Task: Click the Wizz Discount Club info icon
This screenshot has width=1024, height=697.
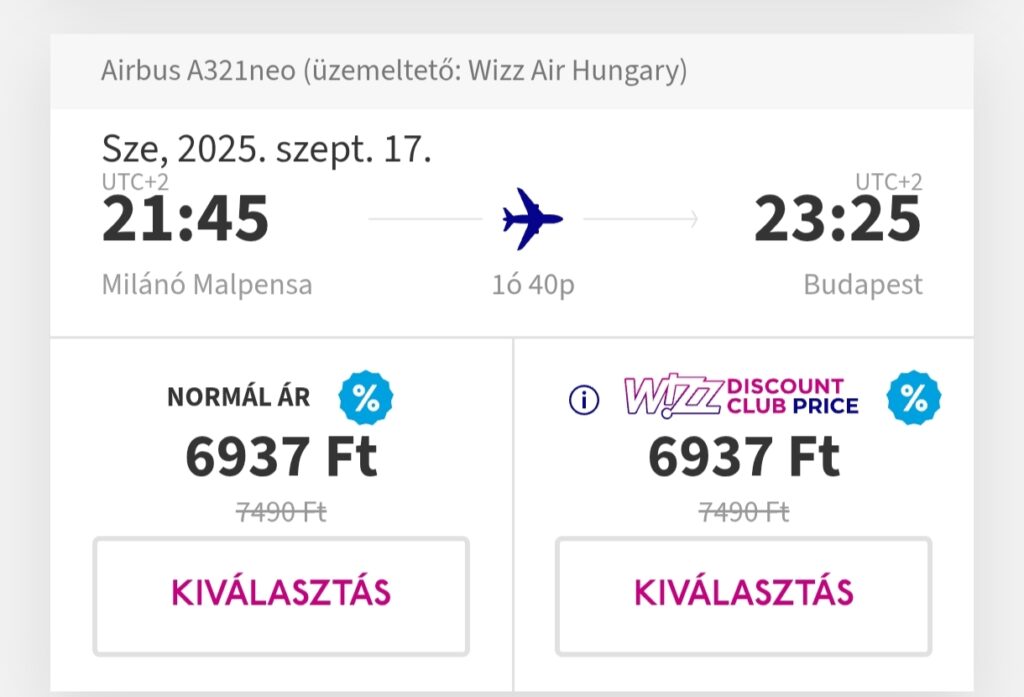Action: point(584,399)
